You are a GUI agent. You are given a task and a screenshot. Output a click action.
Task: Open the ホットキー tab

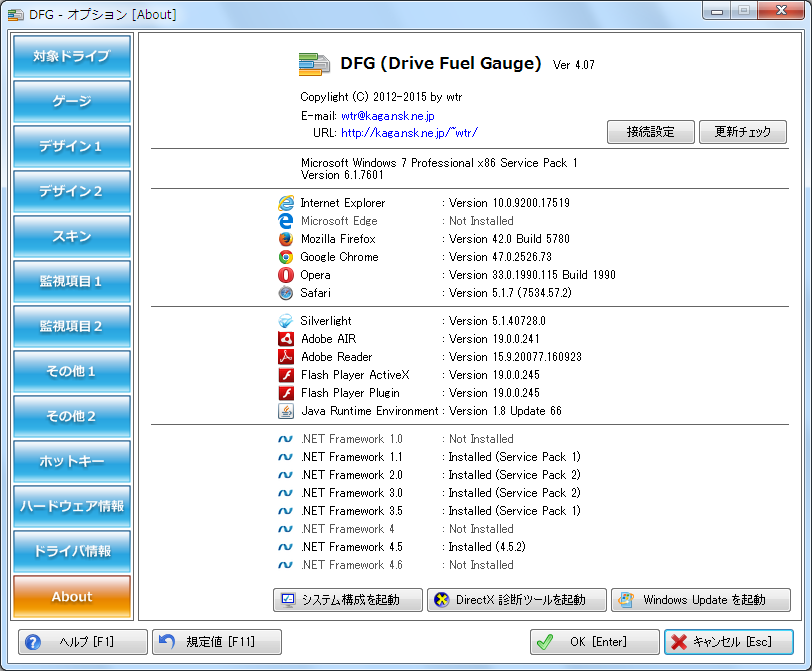point(72,461)
